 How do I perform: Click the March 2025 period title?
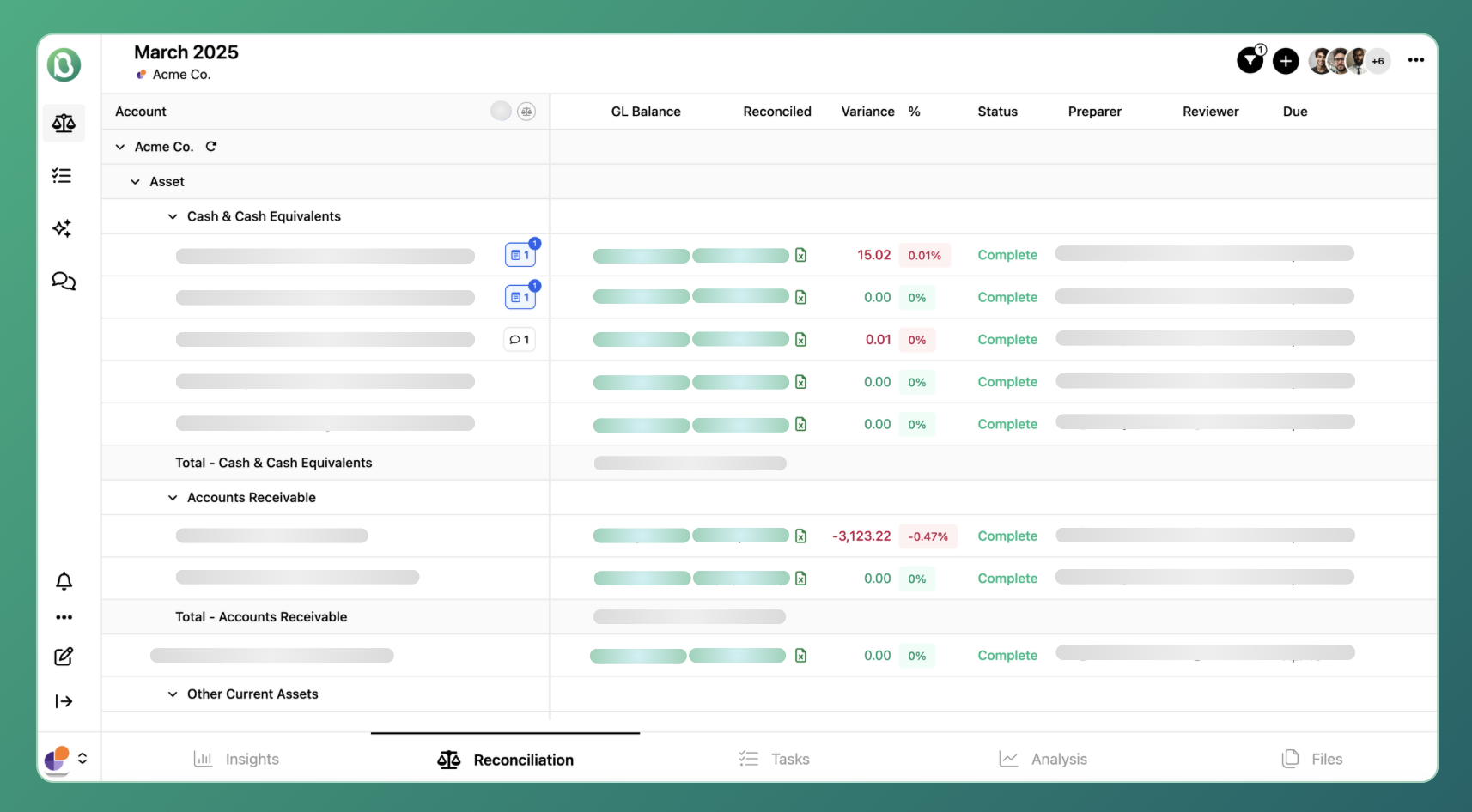pyautogui.click(x=186, y=52)
